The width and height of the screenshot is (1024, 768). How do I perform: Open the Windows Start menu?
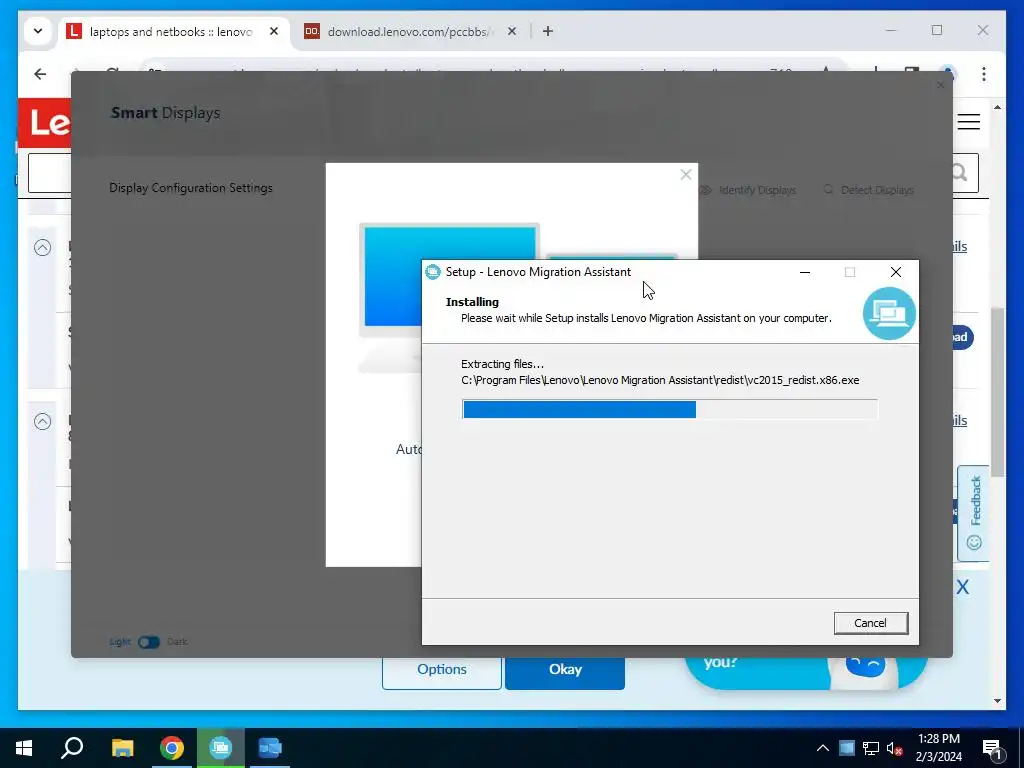[x=24, y=748]
